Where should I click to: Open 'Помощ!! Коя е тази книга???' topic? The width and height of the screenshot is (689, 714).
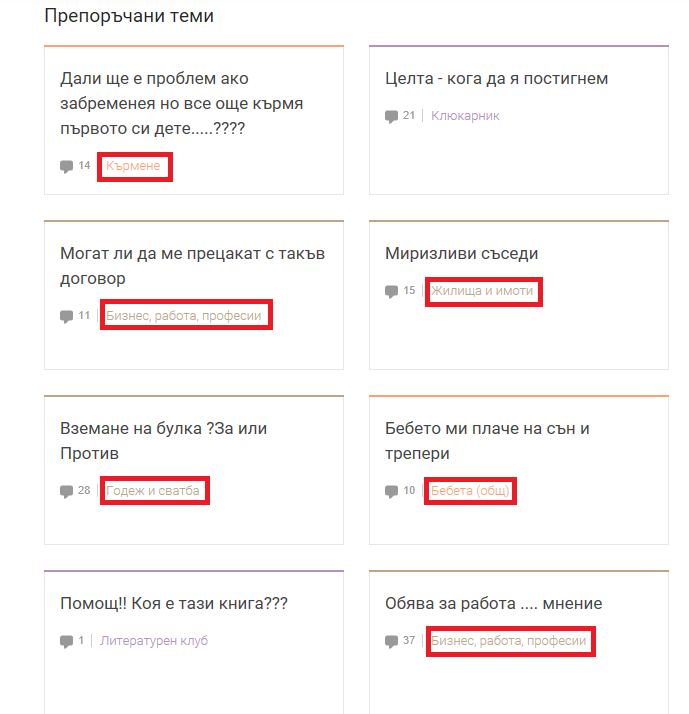174,604
